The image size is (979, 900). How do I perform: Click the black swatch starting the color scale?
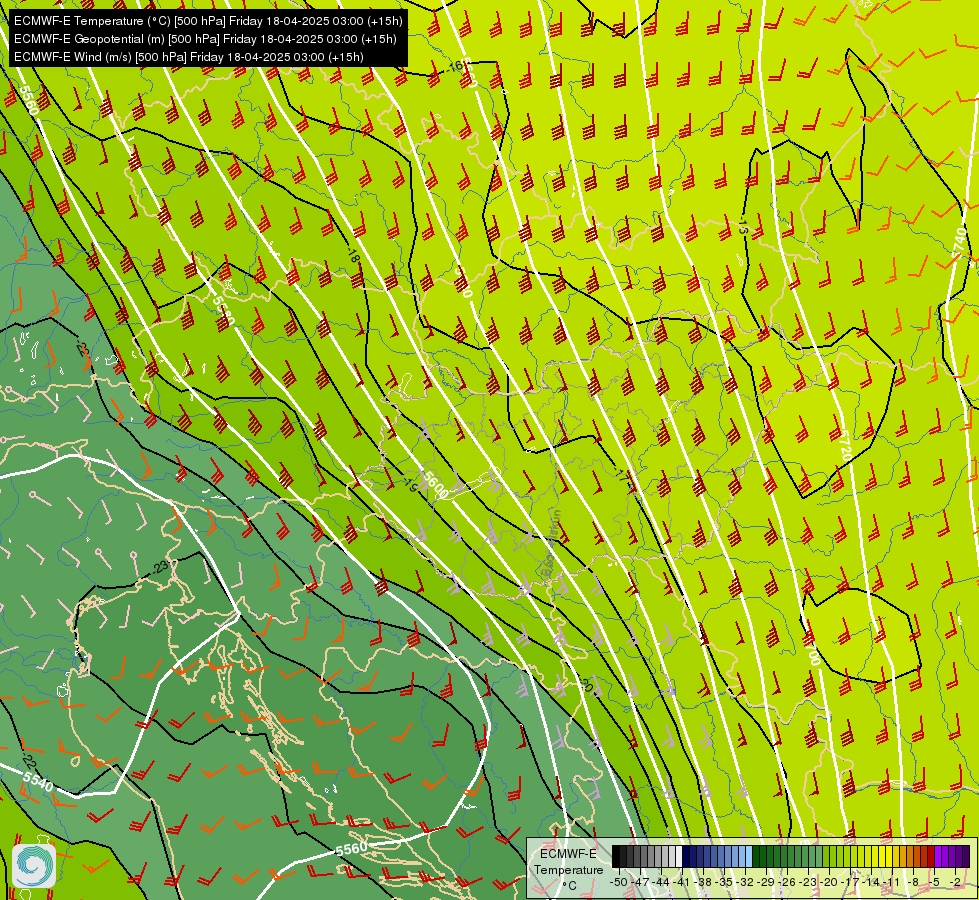tap(616, 856)
